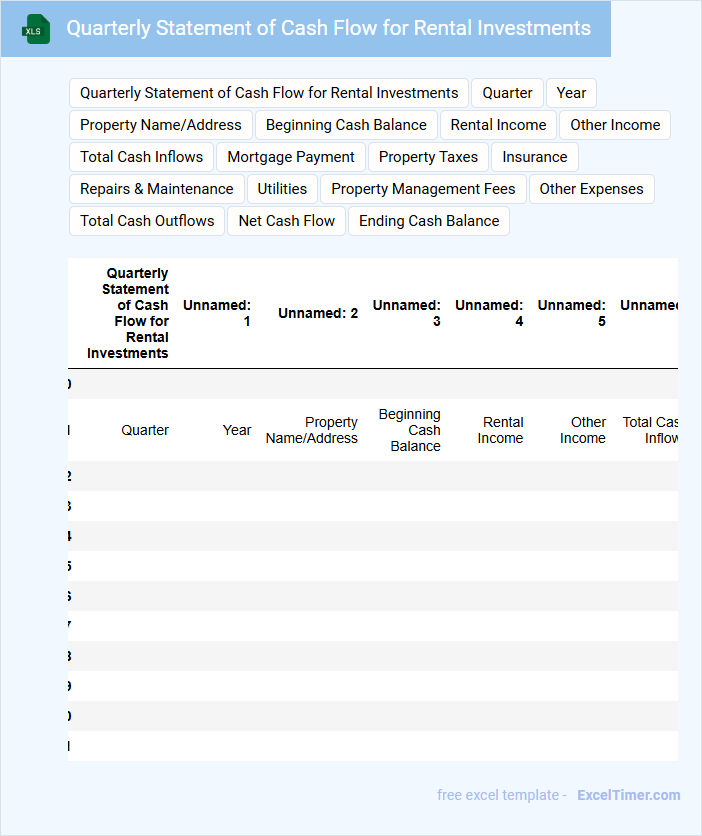Click the Property Name/Address tag

click(x=160, y=125)
